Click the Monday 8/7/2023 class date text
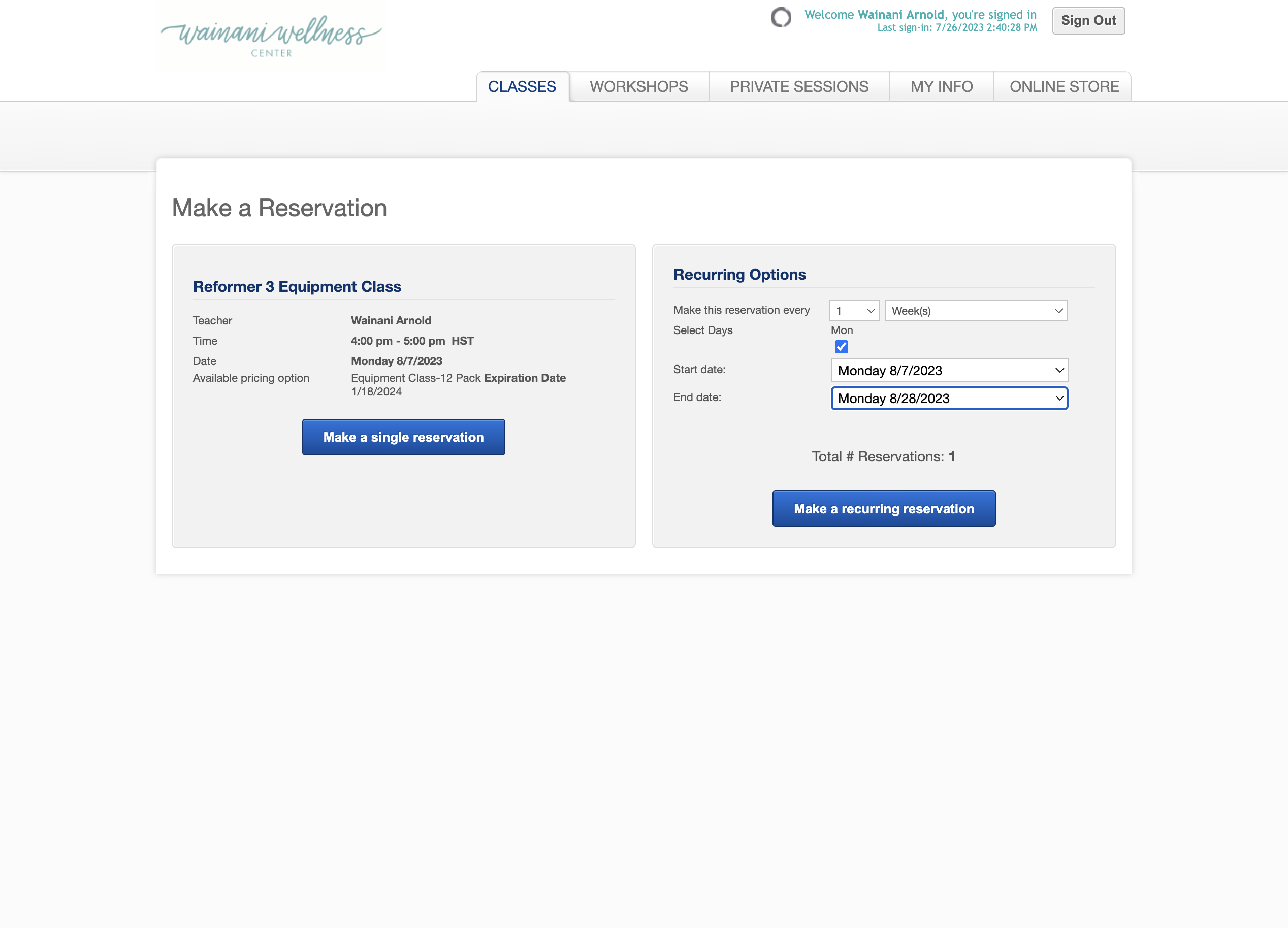This screenshot has width=1288, height=928. [x=396, y=361]
